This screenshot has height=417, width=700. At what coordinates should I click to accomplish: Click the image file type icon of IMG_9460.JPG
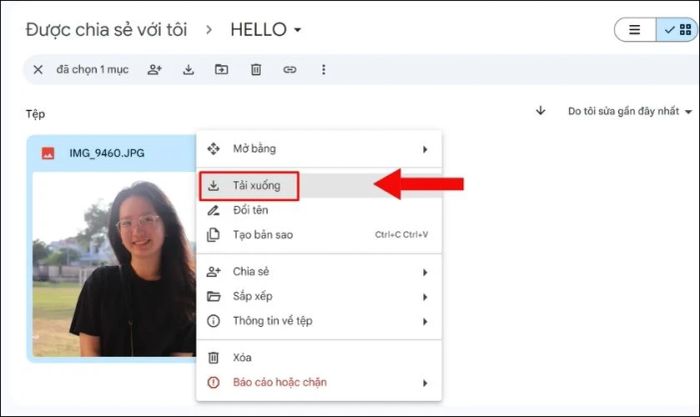[48, 153]
